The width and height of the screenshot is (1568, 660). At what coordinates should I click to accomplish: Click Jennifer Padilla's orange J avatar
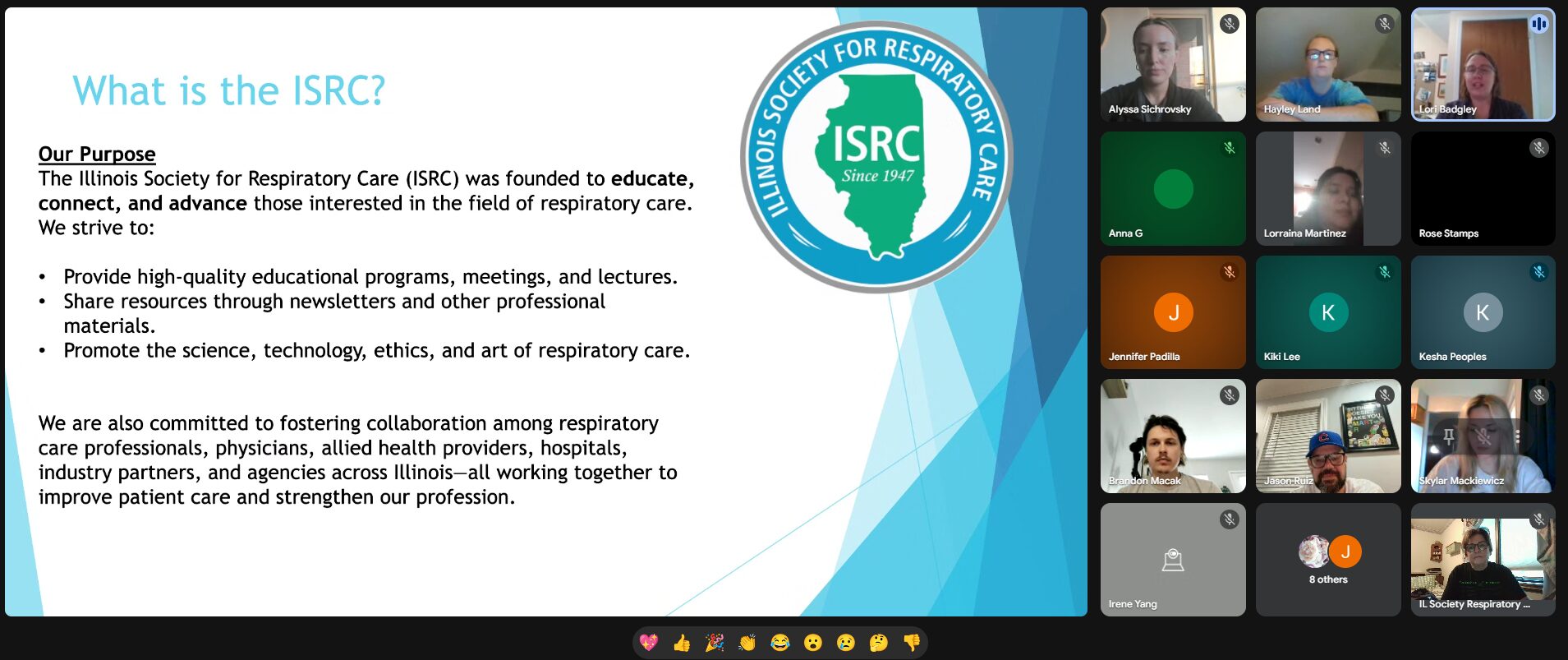[x=1173, y=312]
